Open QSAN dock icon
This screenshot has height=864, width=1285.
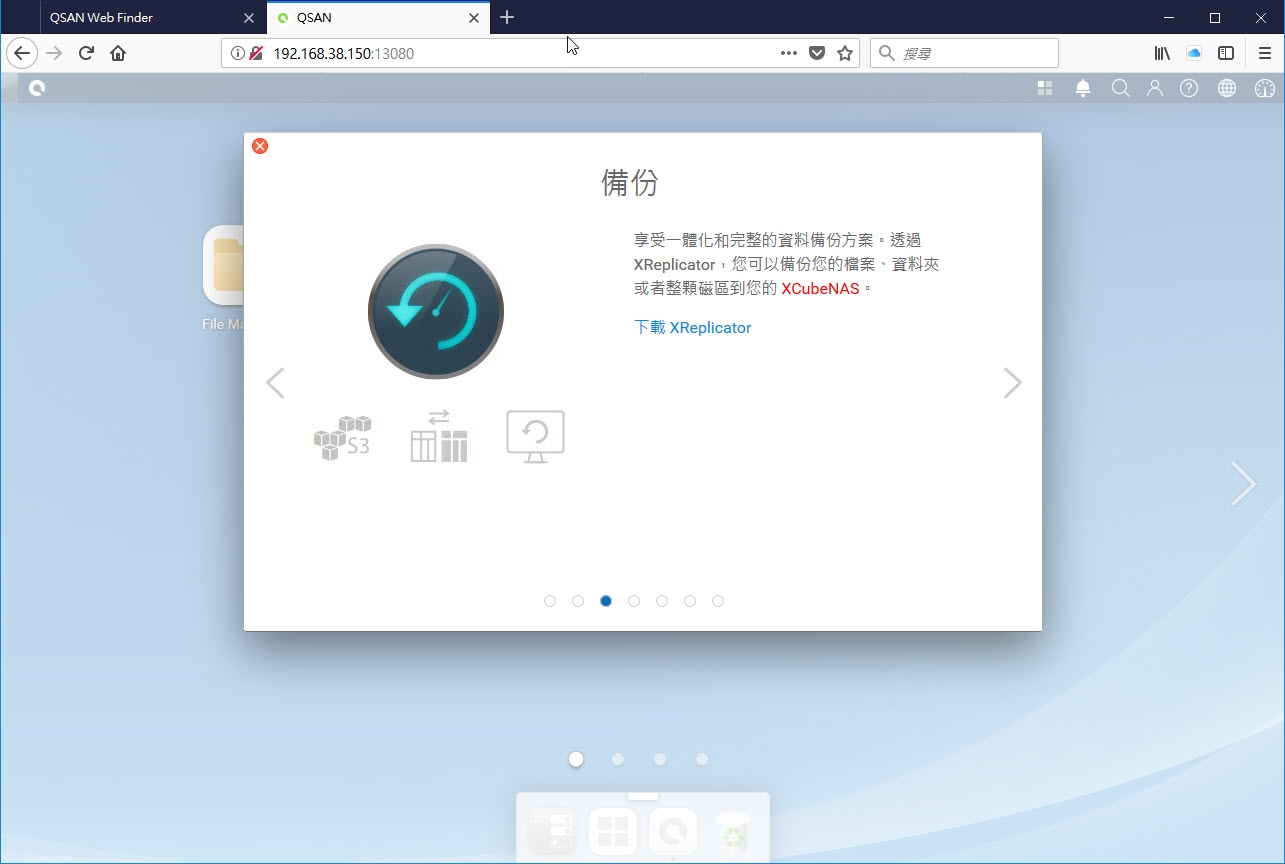point(673,831)
